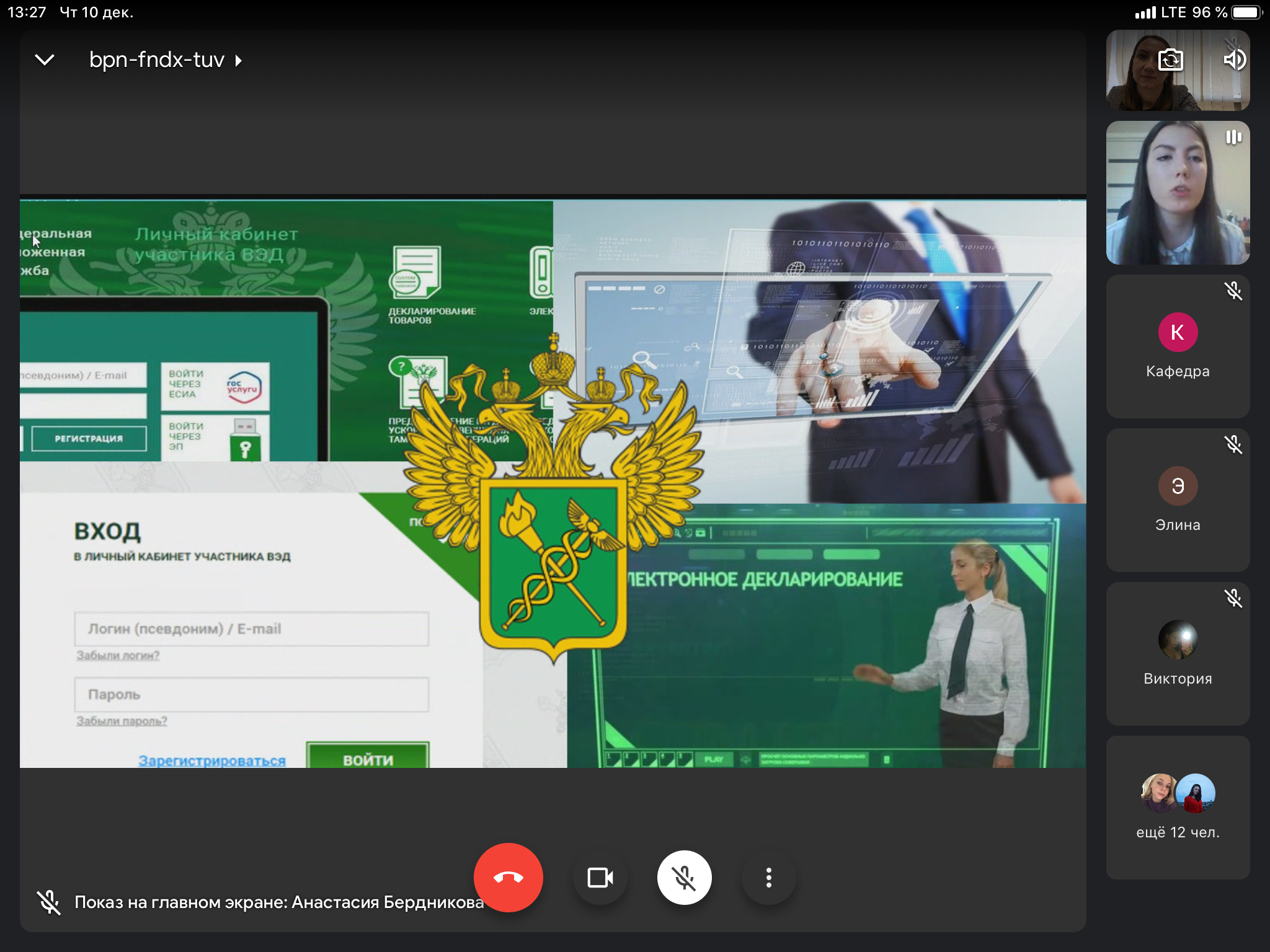1270x952 pixels.
Task: Click the 'Декларирование товаров' document icon
Action: [x=415, y=273]
